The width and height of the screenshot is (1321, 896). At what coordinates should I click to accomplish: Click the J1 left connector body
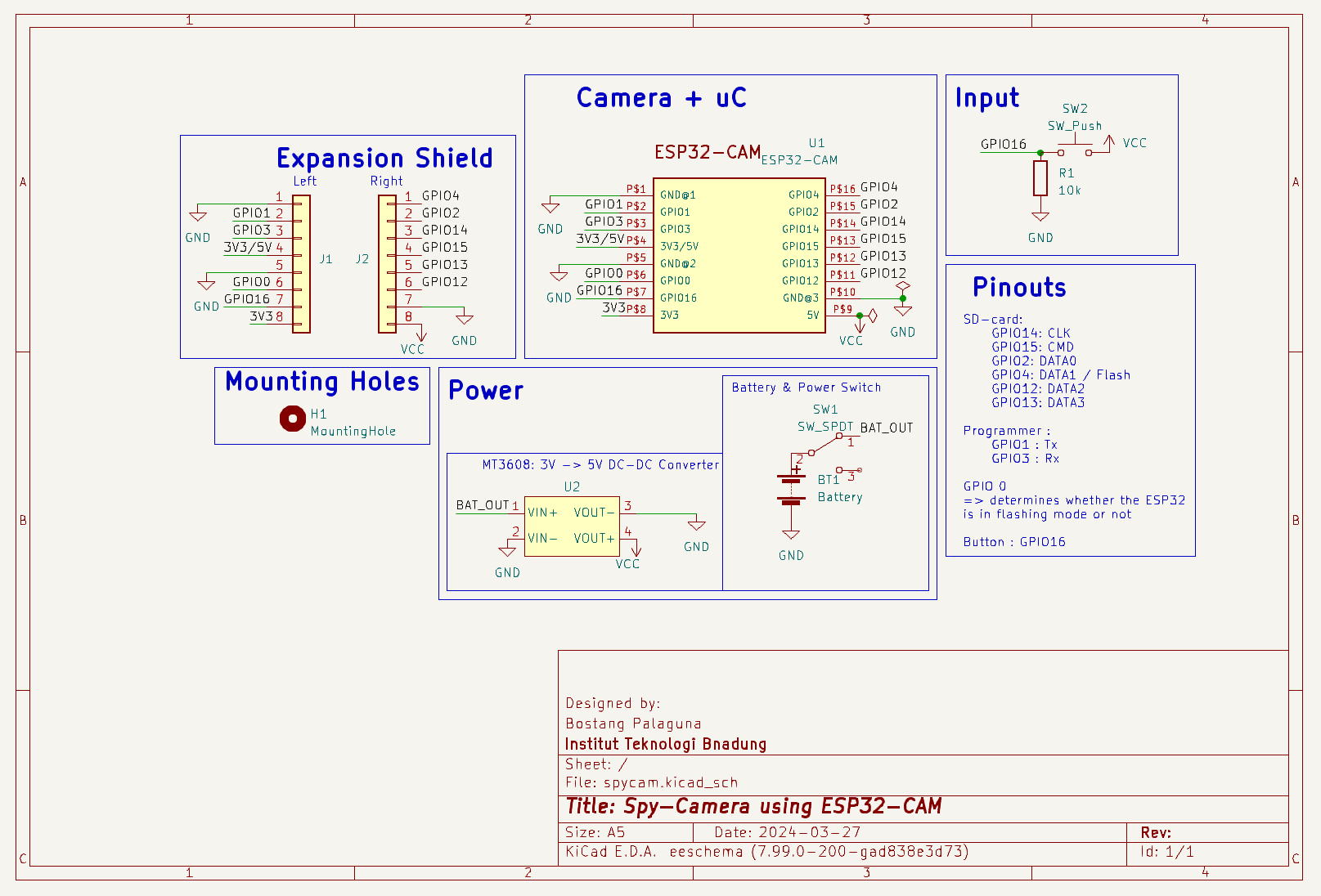pyautogui.click(x=301, y=264)
